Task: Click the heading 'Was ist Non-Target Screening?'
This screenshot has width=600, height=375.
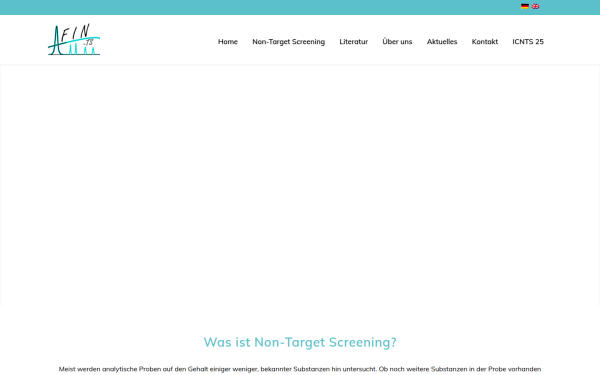Action: 300,342
